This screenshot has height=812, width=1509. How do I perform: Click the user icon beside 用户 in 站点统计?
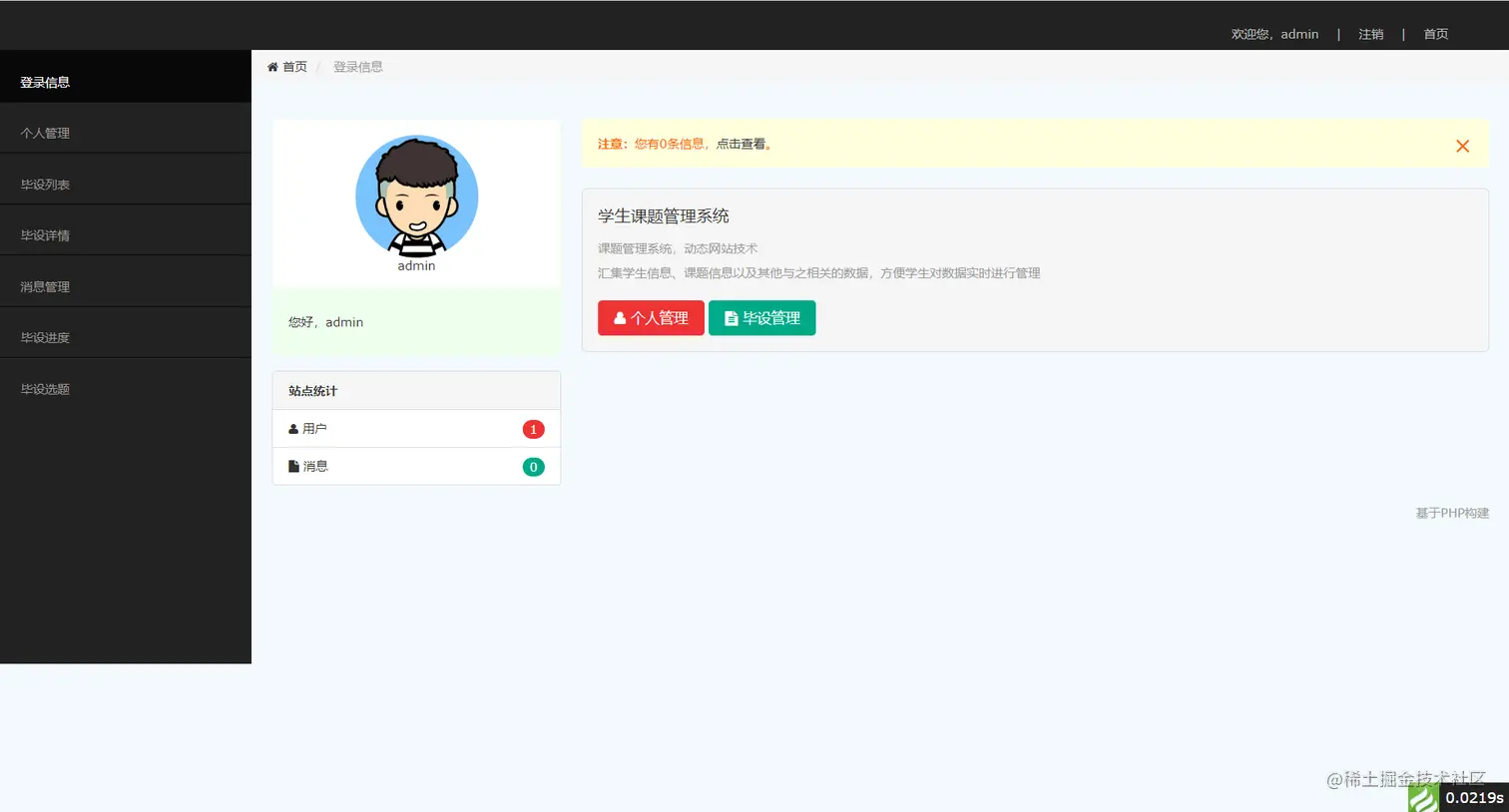293,428
